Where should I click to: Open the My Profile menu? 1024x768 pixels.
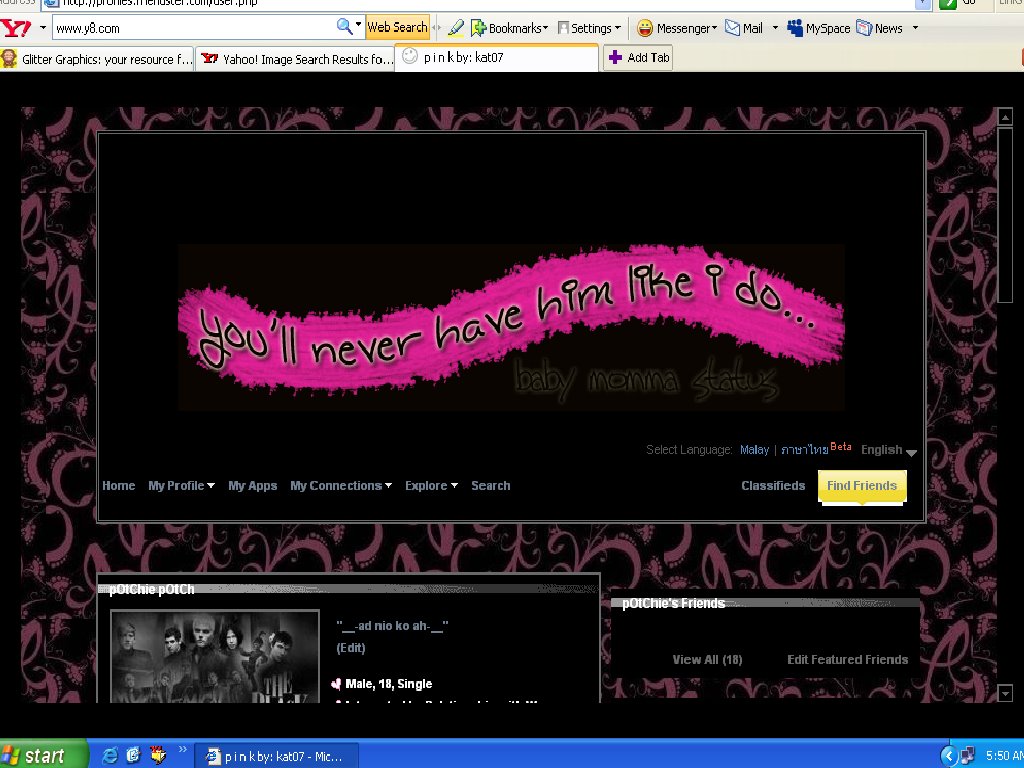point(182,486)
